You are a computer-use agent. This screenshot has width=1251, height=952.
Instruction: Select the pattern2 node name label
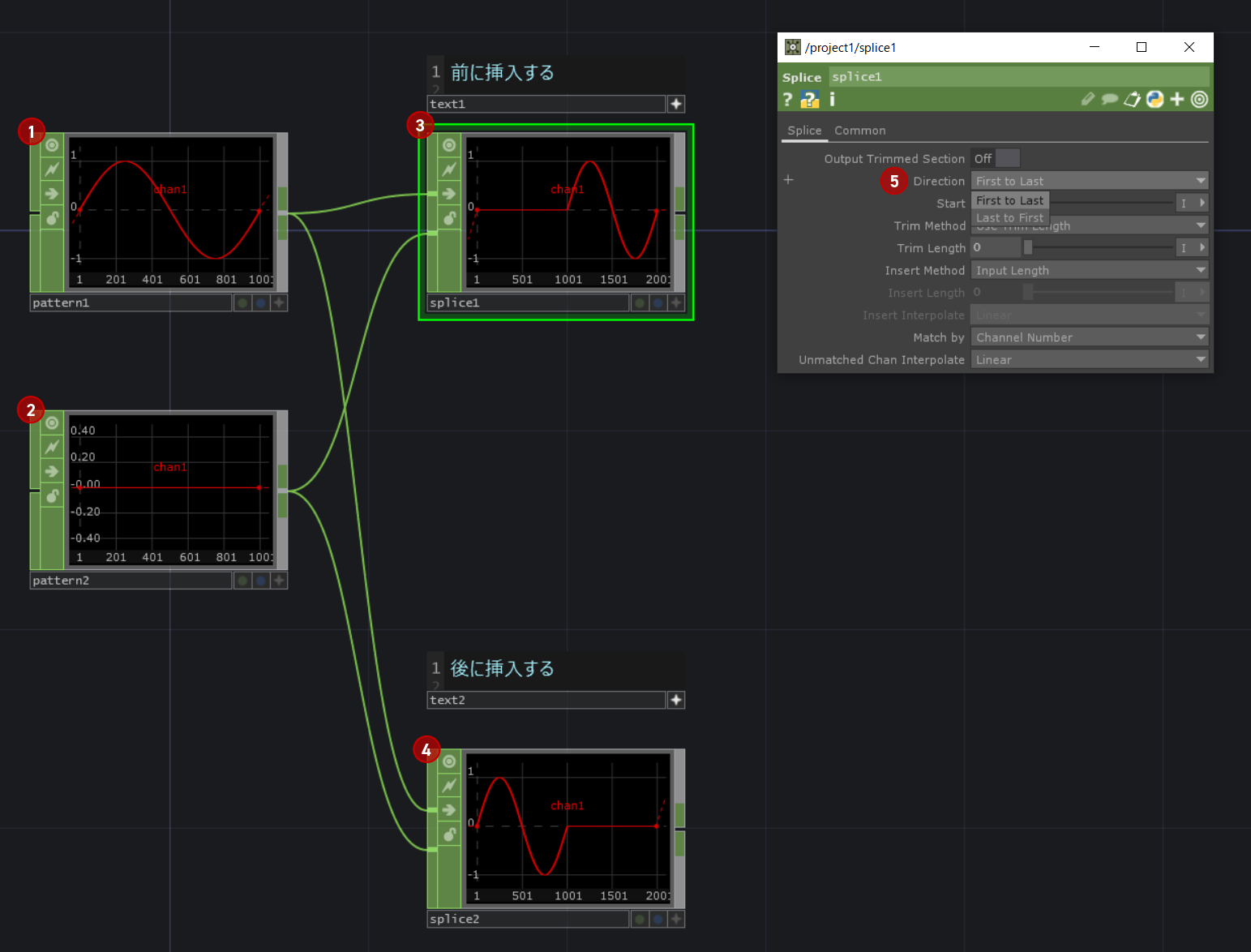click(131, 581)
